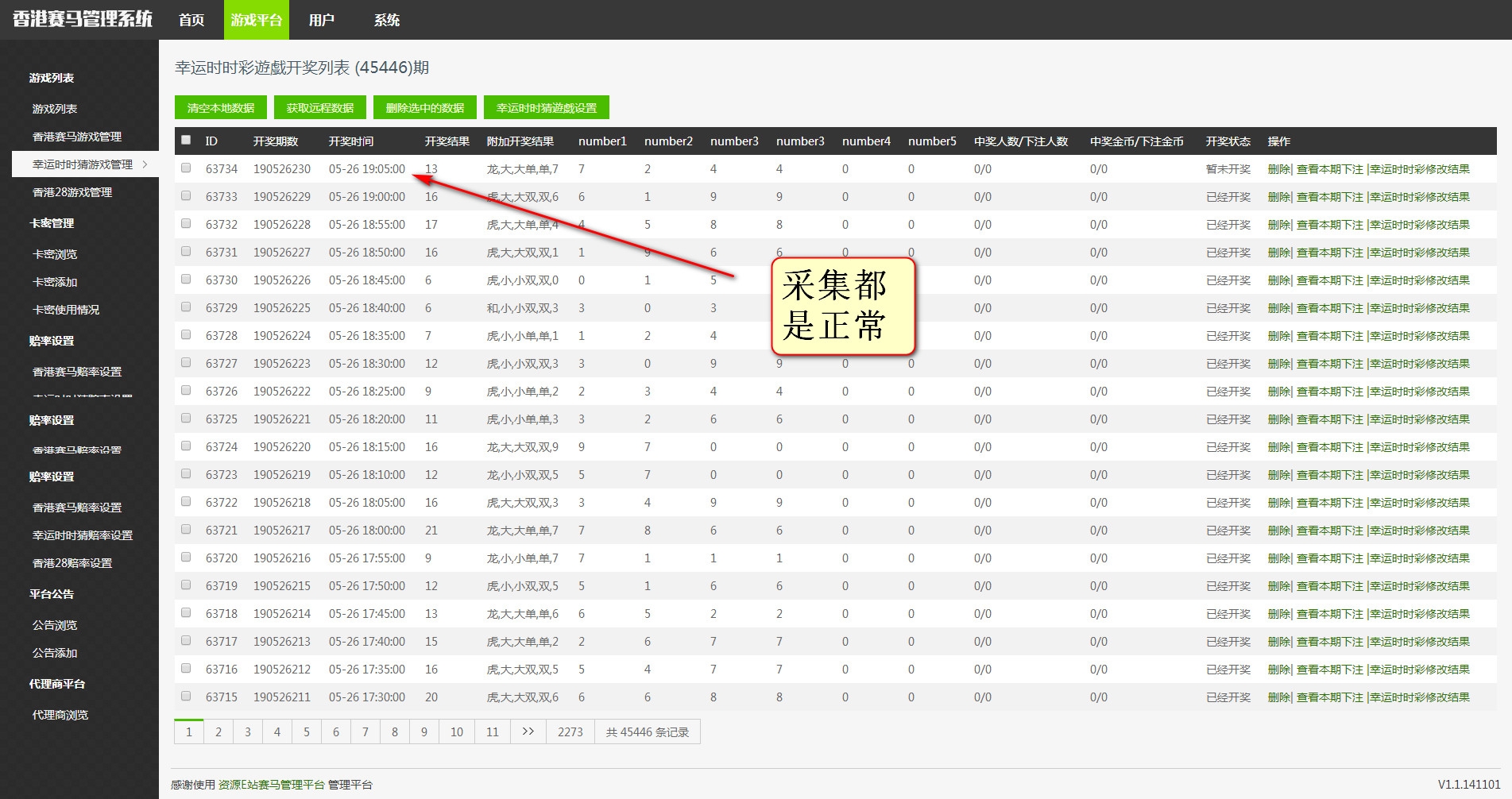
Task: Check the box for row ID 63734
Action: tap(186, 168)
